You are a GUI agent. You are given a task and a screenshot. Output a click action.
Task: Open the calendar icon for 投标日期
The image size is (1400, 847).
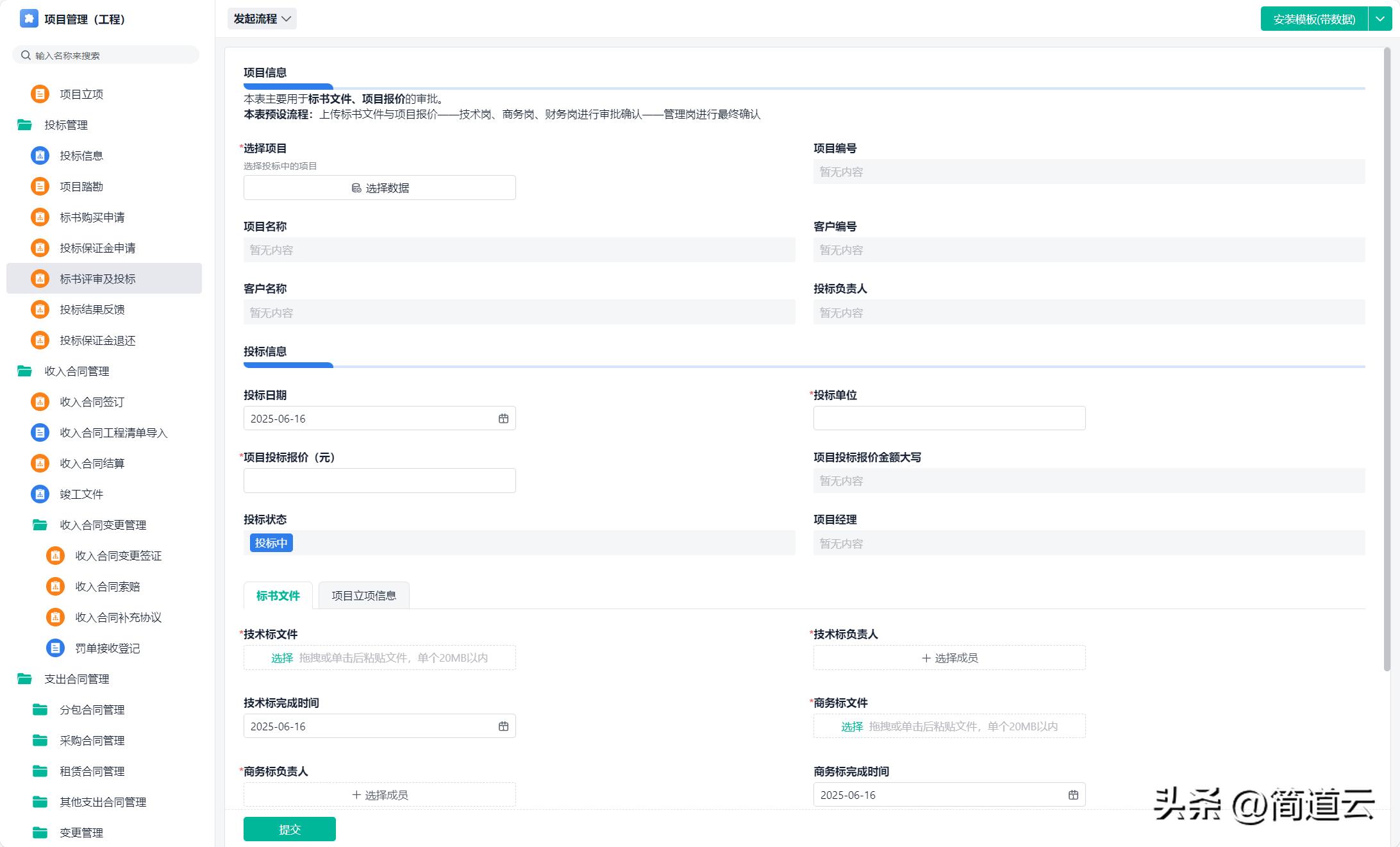pyautogui.click(x=503, y=419)
